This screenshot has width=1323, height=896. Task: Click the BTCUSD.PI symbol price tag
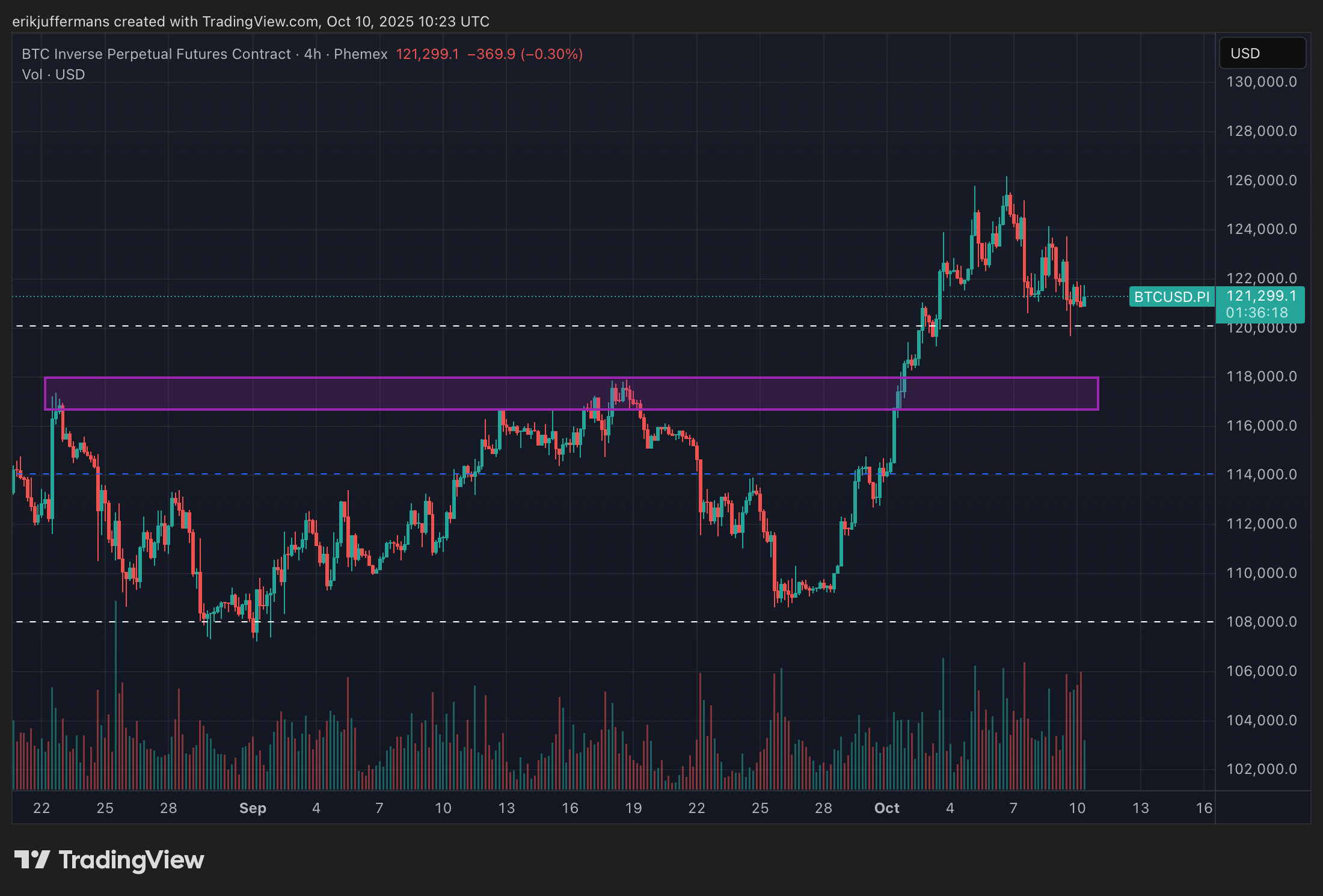(1171, 297)
